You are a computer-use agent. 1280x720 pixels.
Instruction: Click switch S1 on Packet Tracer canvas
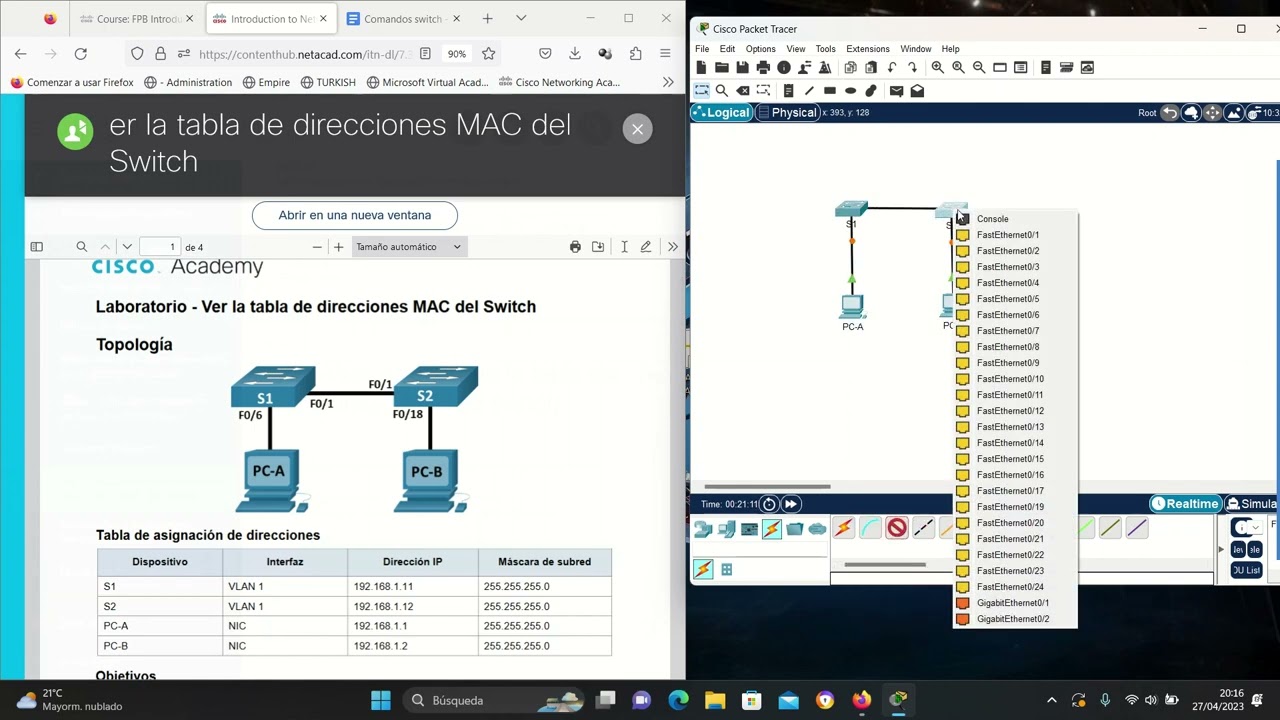pyautogui.click(x=851, y=209)
